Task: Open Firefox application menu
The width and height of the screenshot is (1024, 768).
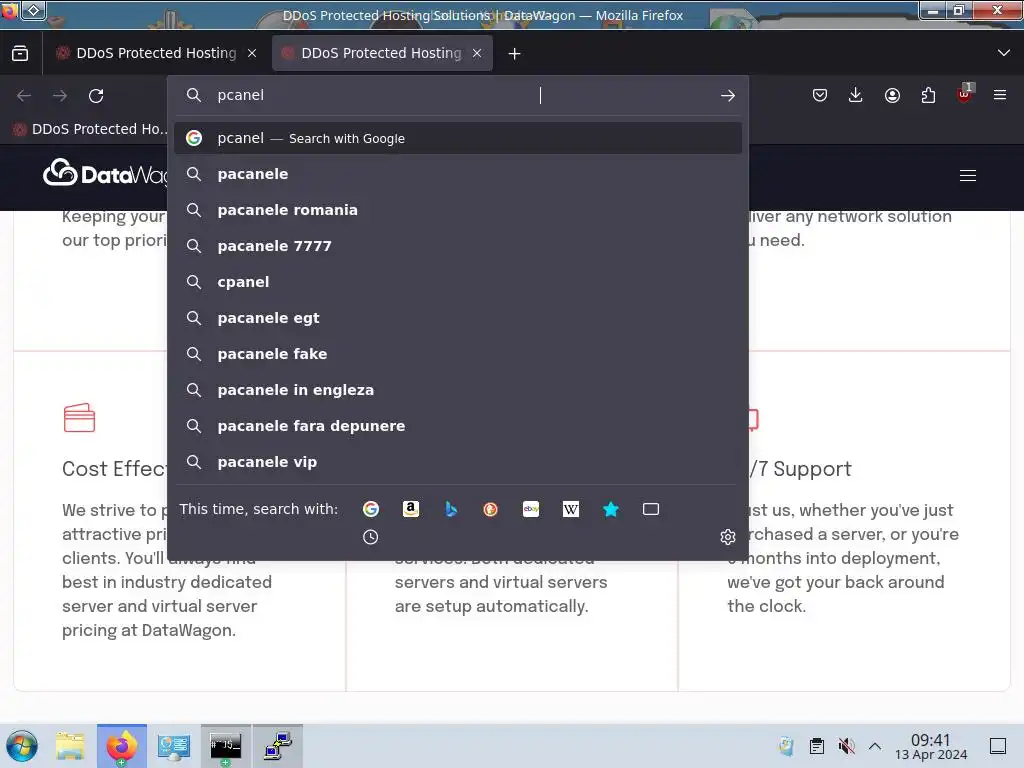Action: tap(1000, 95)
